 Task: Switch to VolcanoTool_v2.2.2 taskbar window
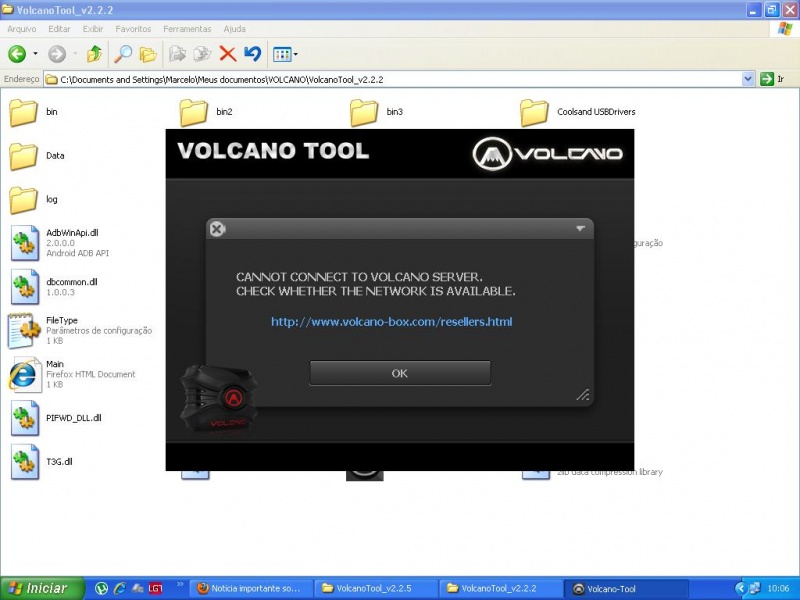(x=501, y=588)
